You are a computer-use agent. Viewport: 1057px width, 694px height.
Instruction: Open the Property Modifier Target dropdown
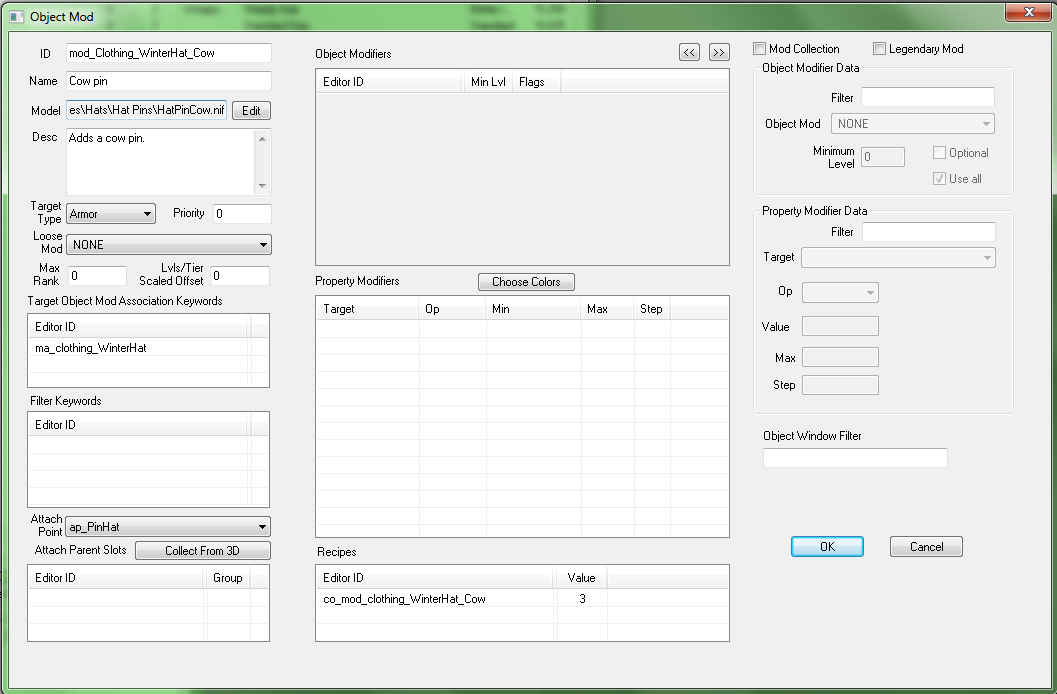point(899,257)
